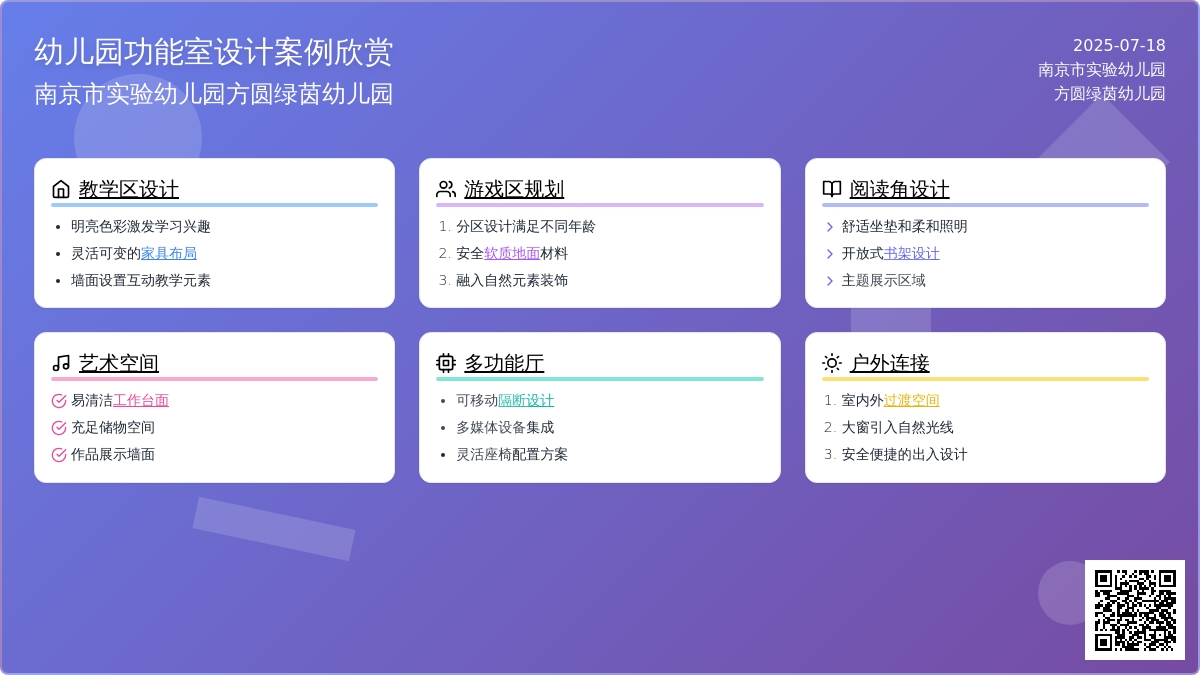
Task: Click the chevron beside 舒适坐垫和柔和照明
Action: point(830,227)
